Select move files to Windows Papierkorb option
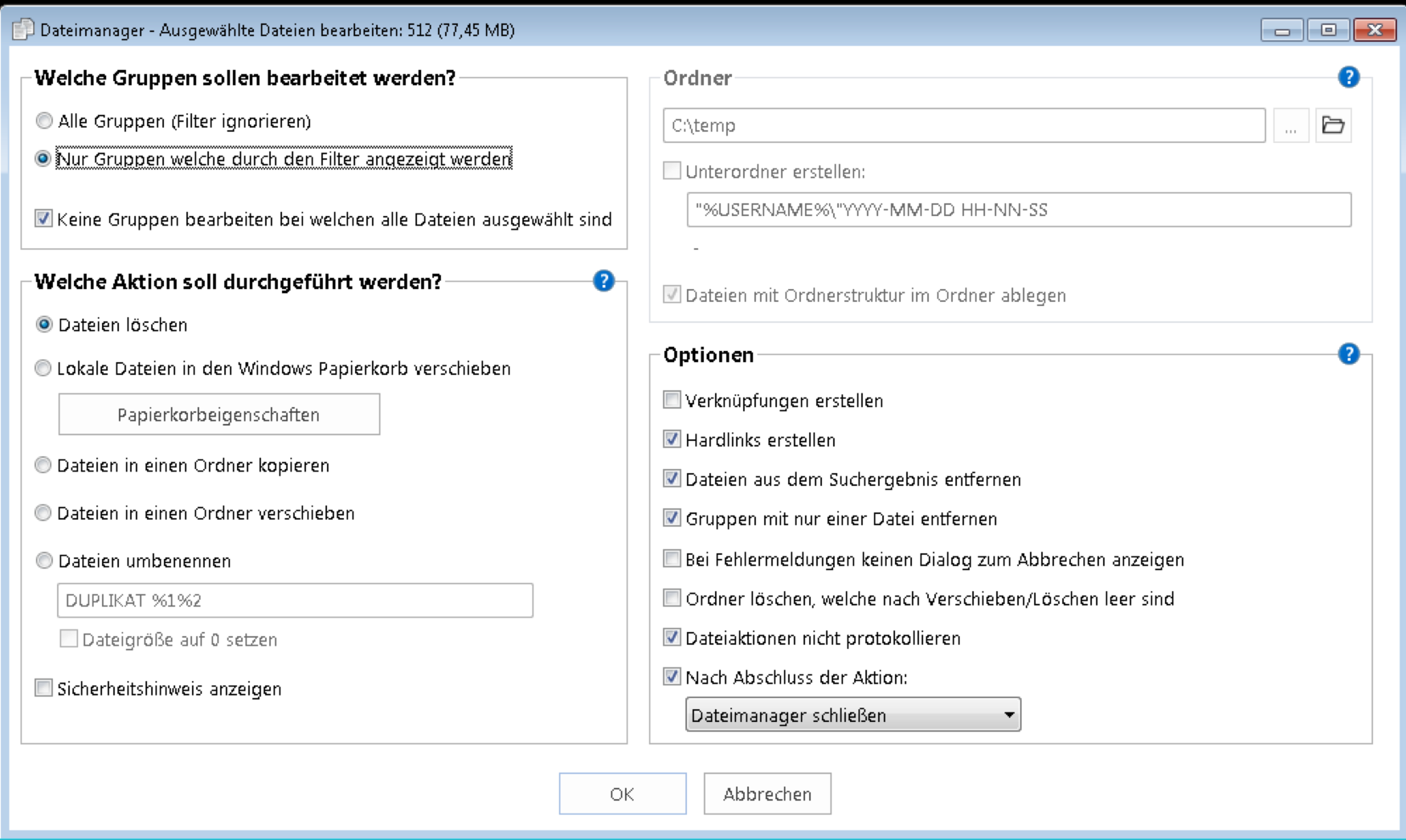This screenshot has width=1406, height=840. (43, 369)
